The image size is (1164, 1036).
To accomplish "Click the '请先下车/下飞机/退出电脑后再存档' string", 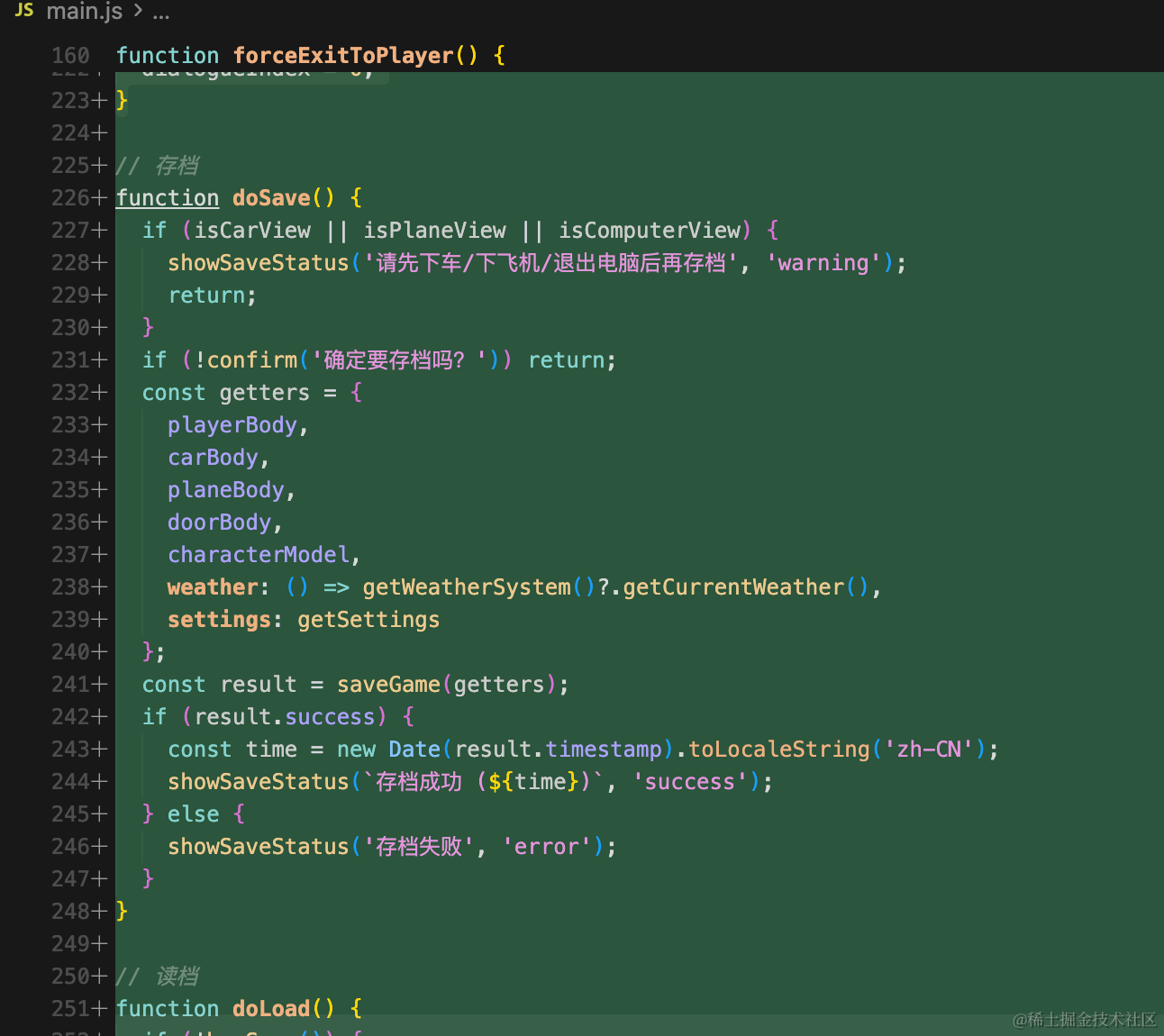I will 550,262.
